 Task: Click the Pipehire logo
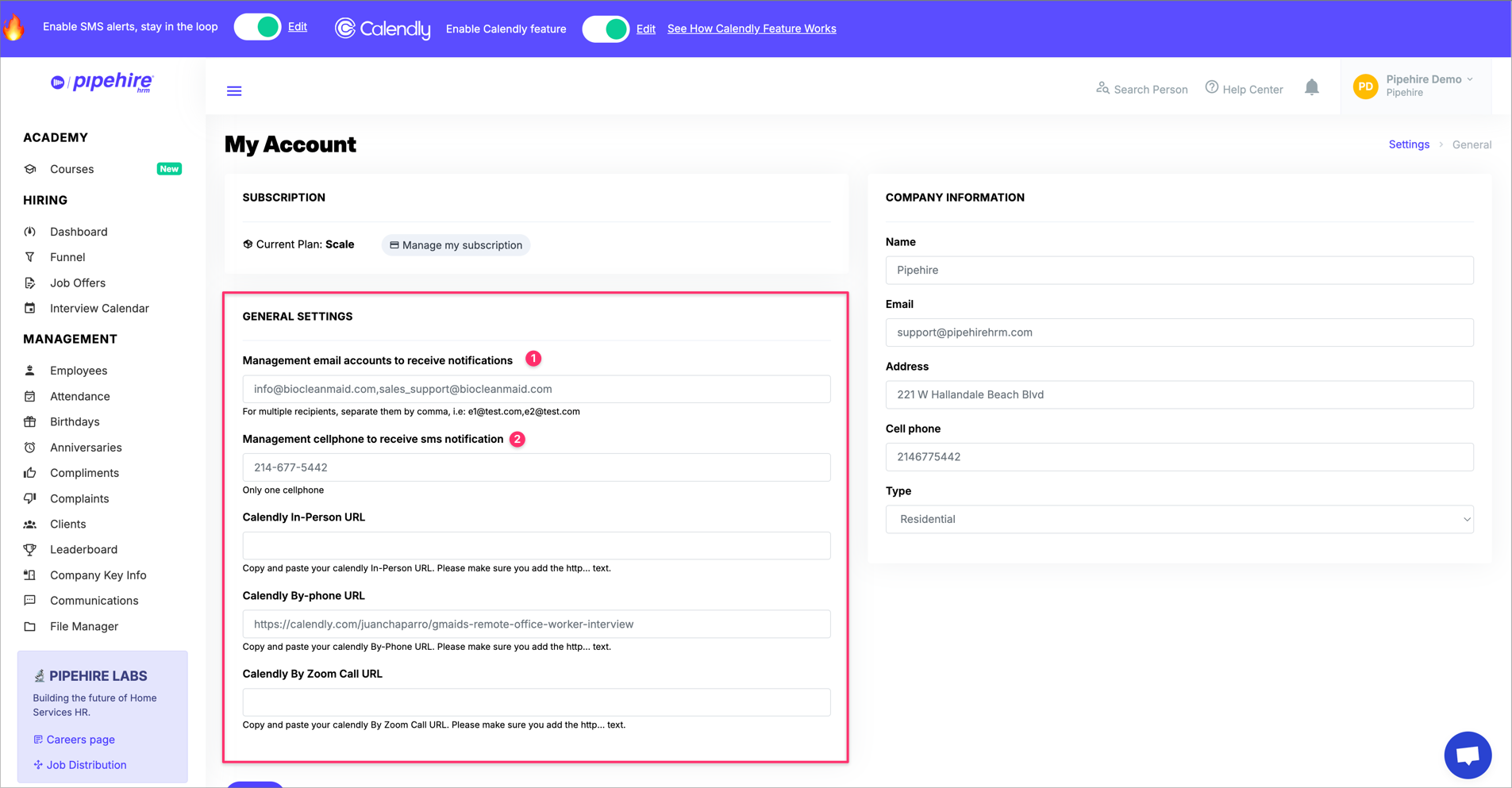coord(102,82)
